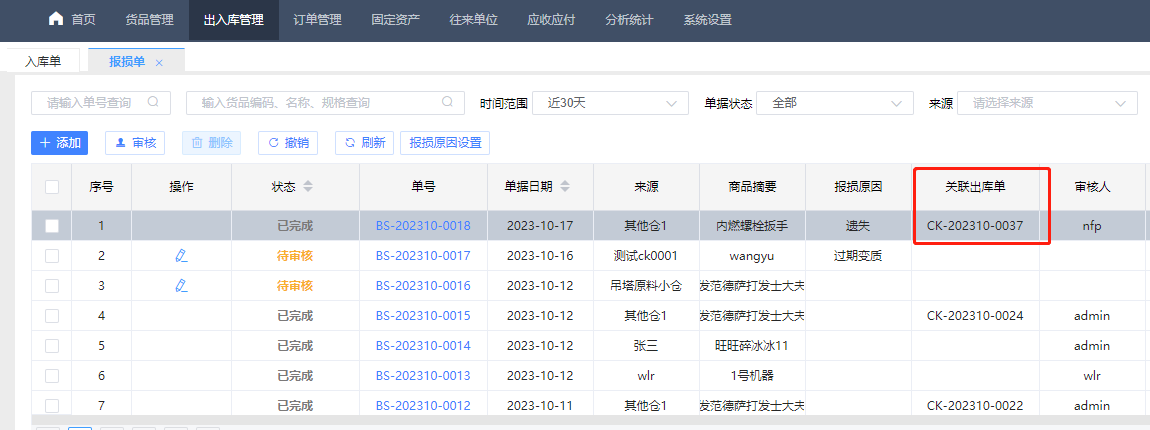The width and height of the screenshot is (1150, 430).
Task: Open 货品管理 menu
Action: pyautogui.click(x=150, y=20)
